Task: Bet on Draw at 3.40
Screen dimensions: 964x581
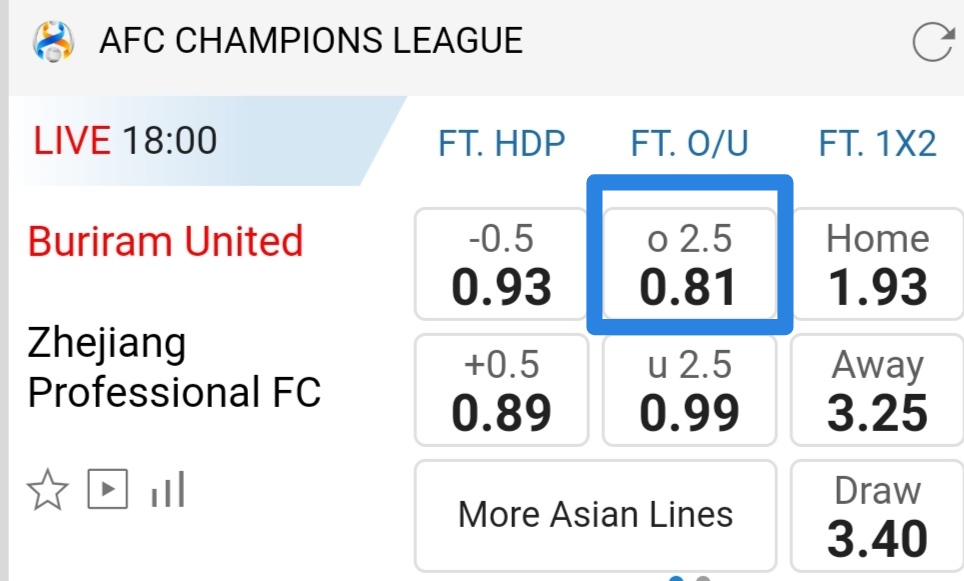Action: coord(877,516)
